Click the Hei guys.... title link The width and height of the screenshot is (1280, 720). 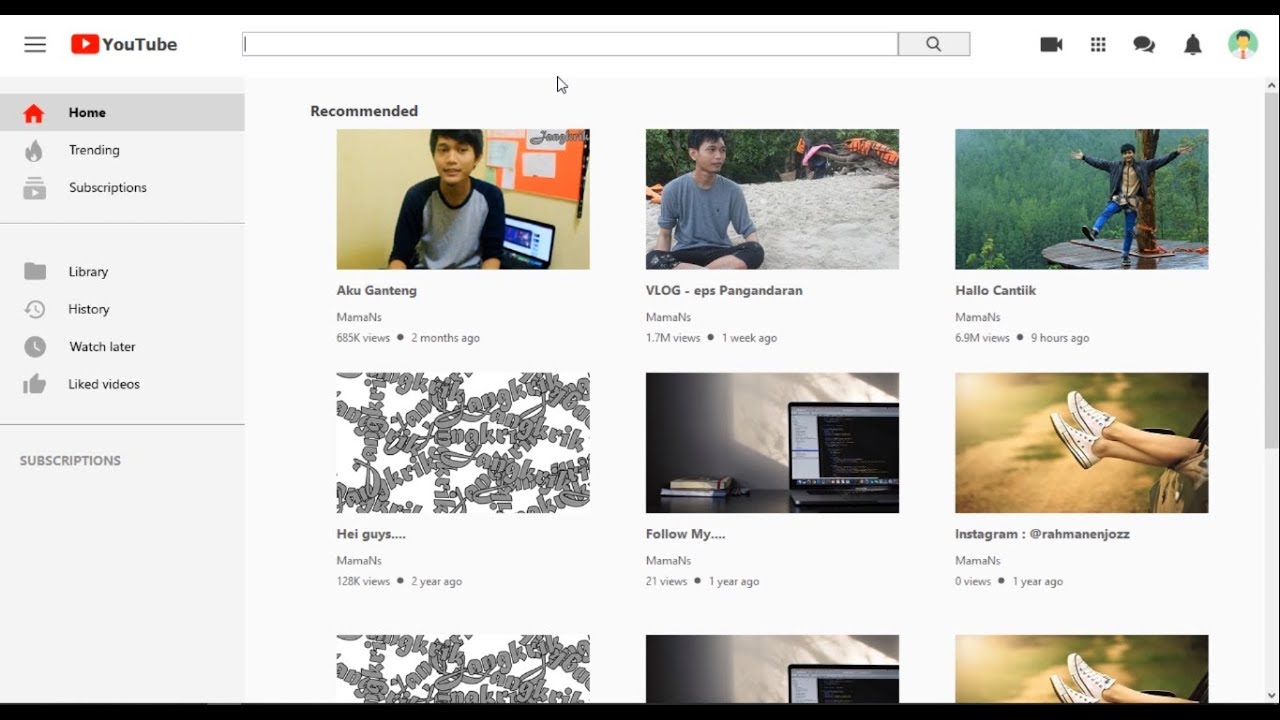(371, 534)
